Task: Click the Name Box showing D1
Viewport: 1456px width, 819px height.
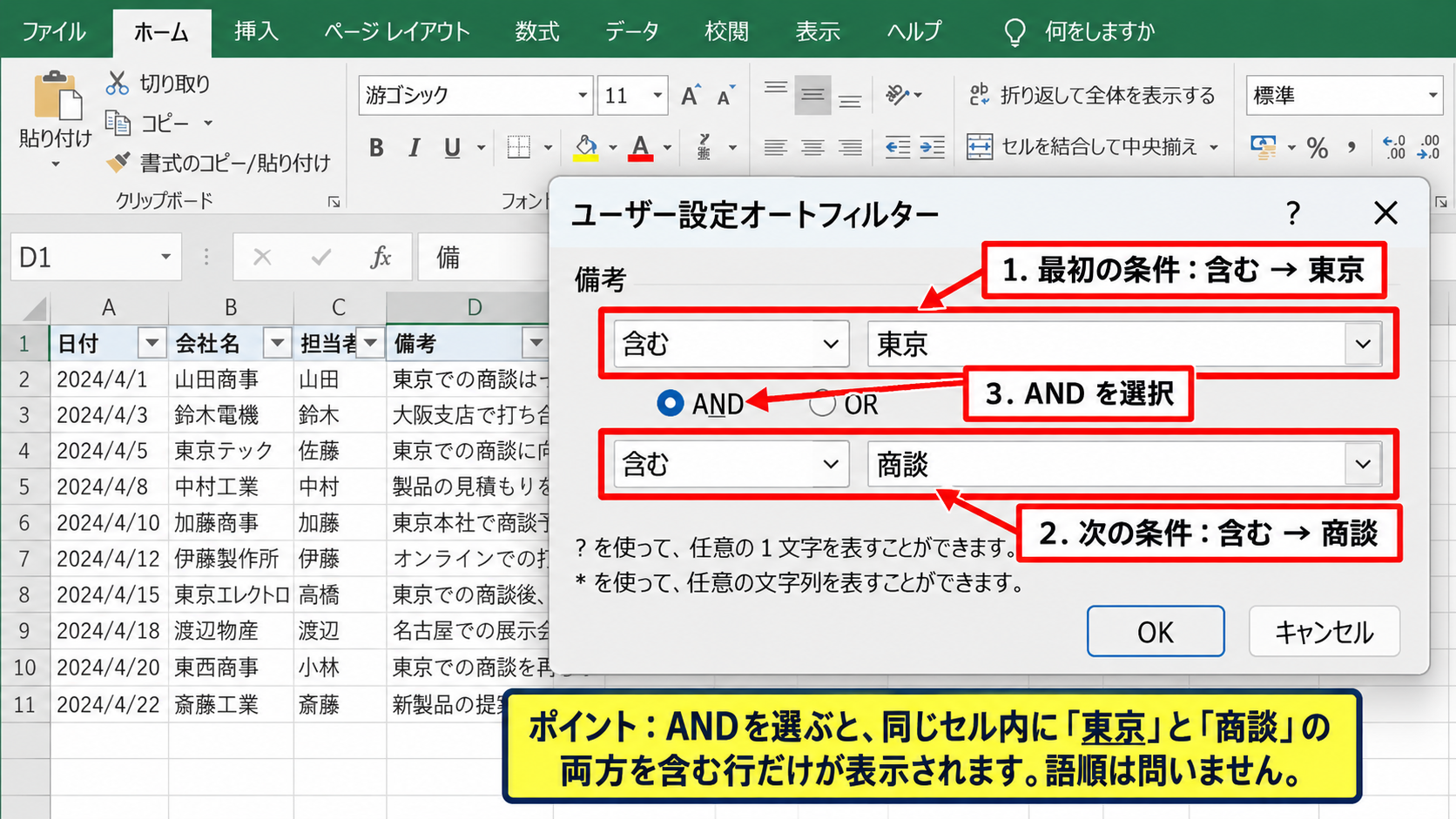Action: point(96,257)
